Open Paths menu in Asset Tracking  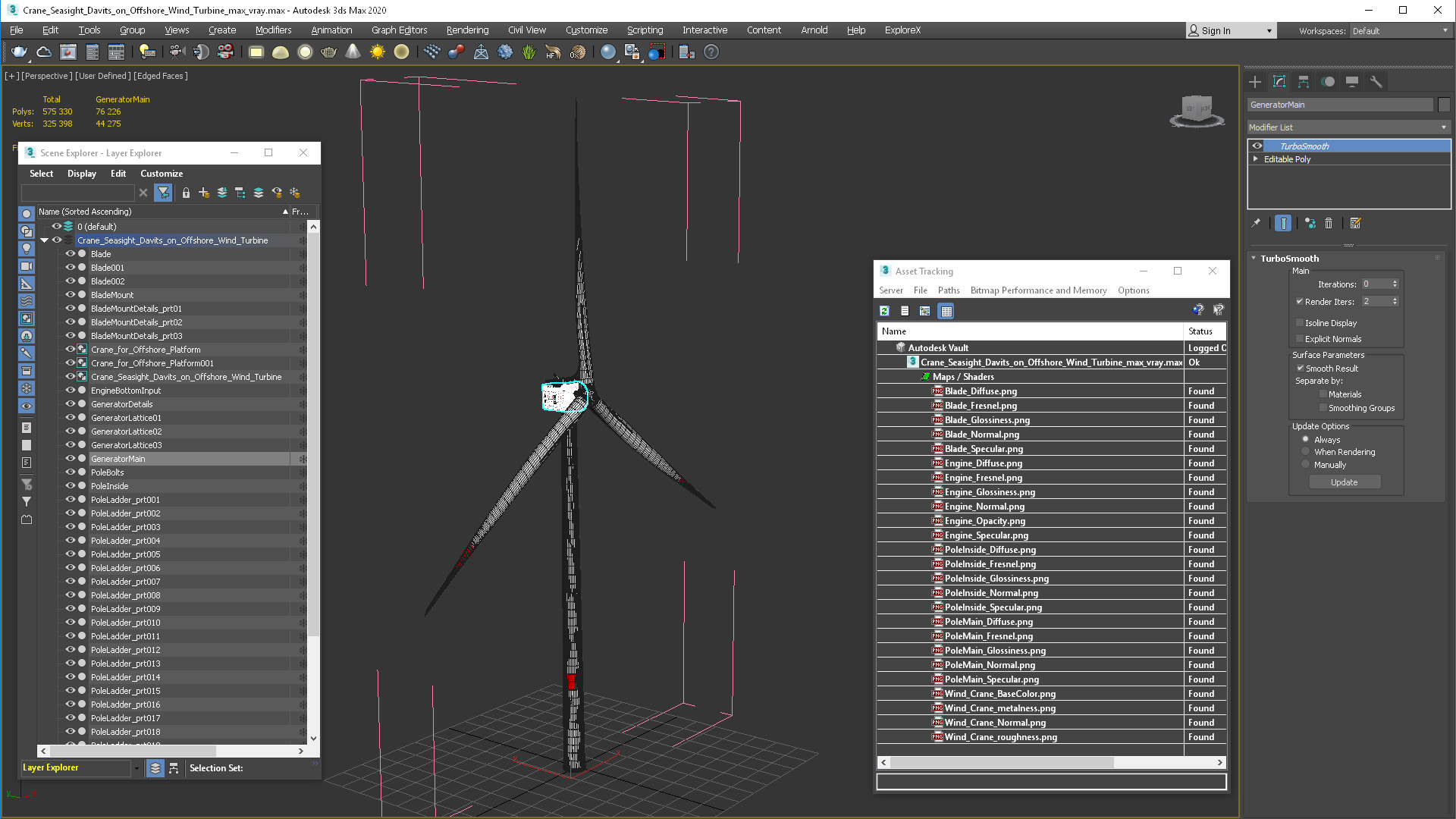(948, 290)
